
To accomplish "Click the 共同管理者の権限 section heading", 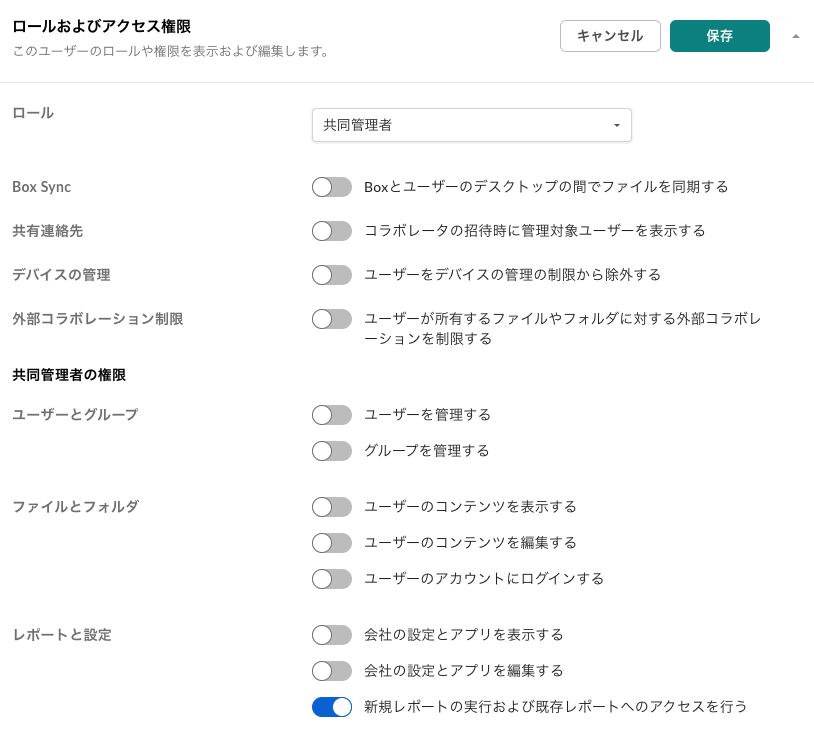I will (x=69, y=375).
